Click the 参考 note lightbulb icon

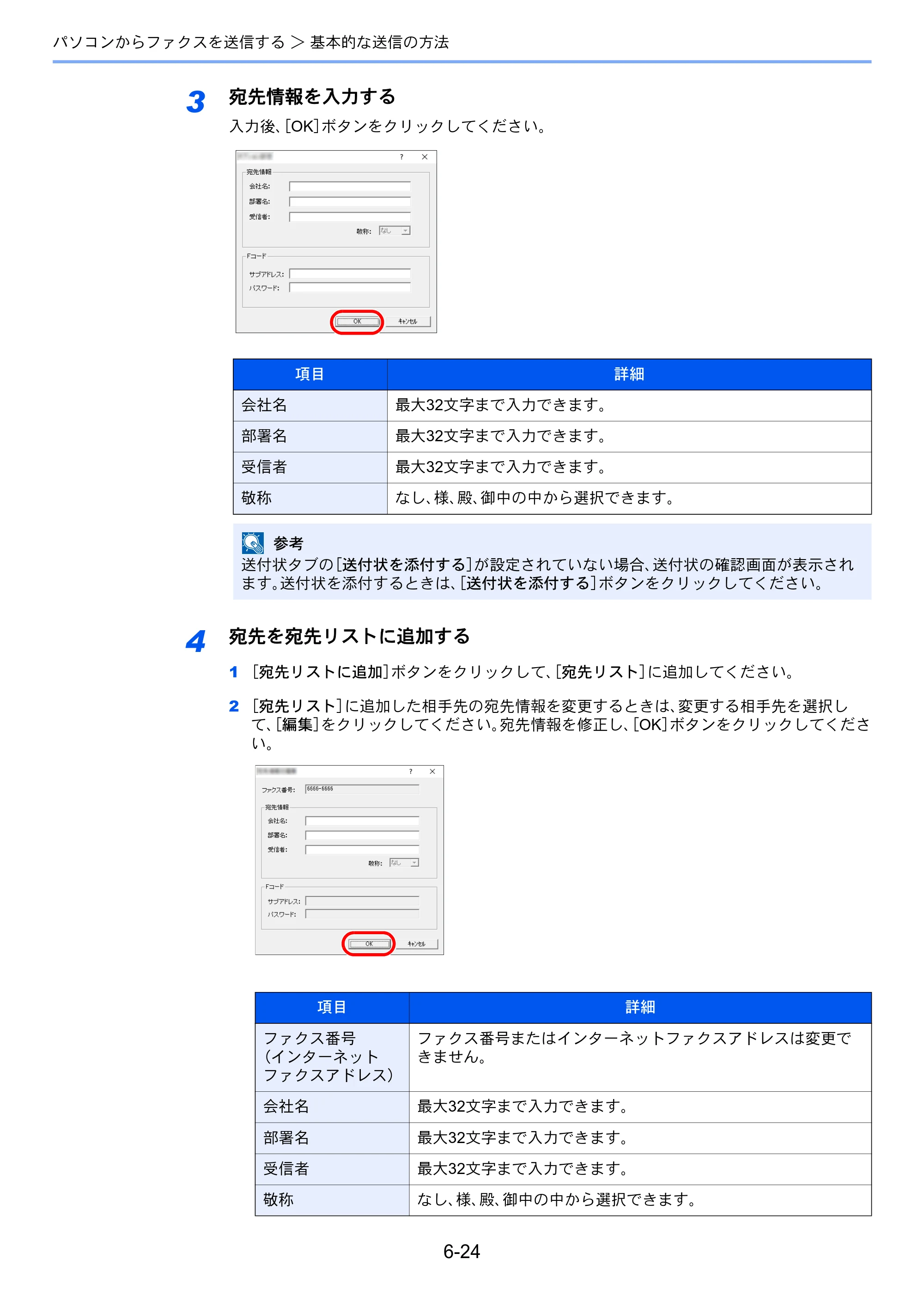click(x=252, y=543)
